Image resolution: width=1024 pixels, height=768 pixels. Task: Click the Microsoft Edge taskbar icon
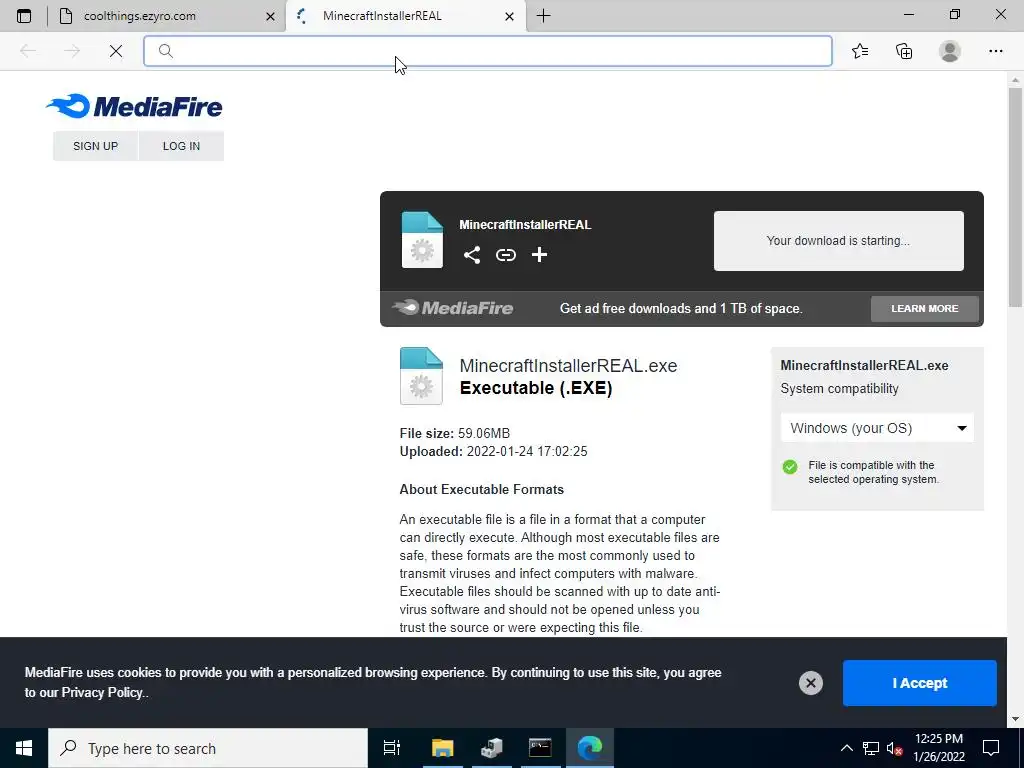point(590,748)
